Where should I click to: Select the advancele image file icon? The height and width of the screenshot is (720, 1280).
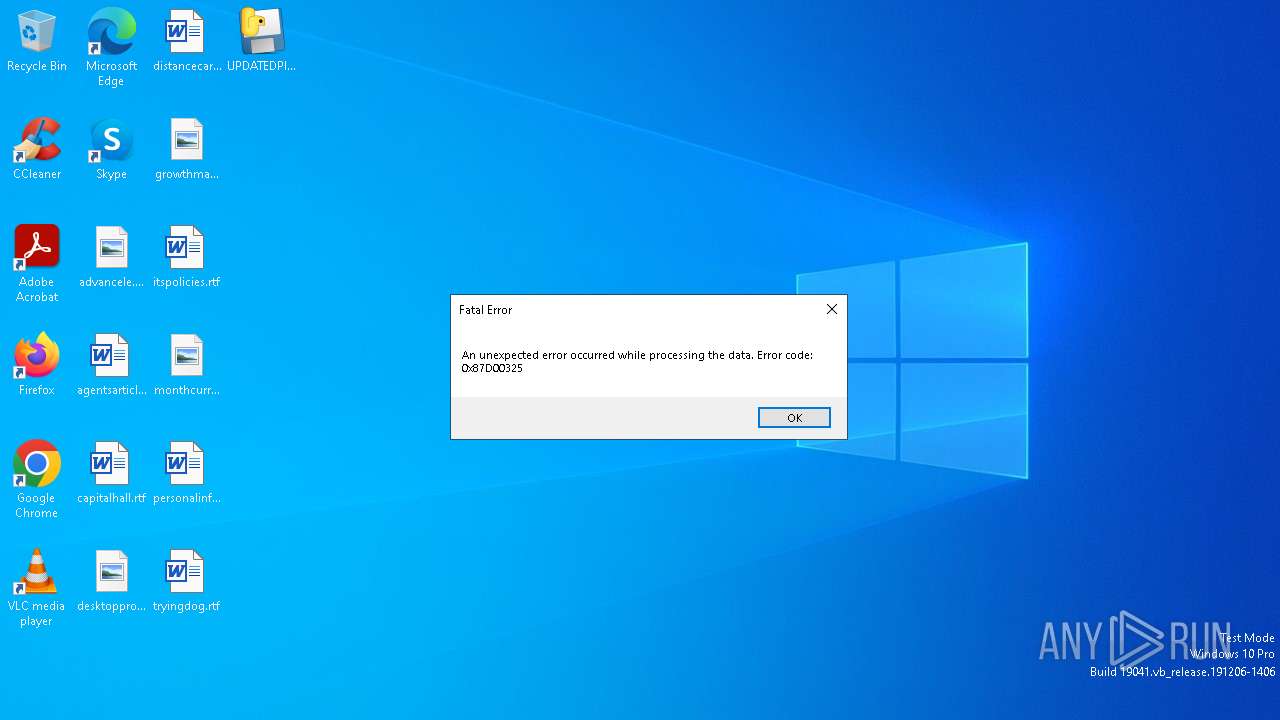click(x=111, y=257)
